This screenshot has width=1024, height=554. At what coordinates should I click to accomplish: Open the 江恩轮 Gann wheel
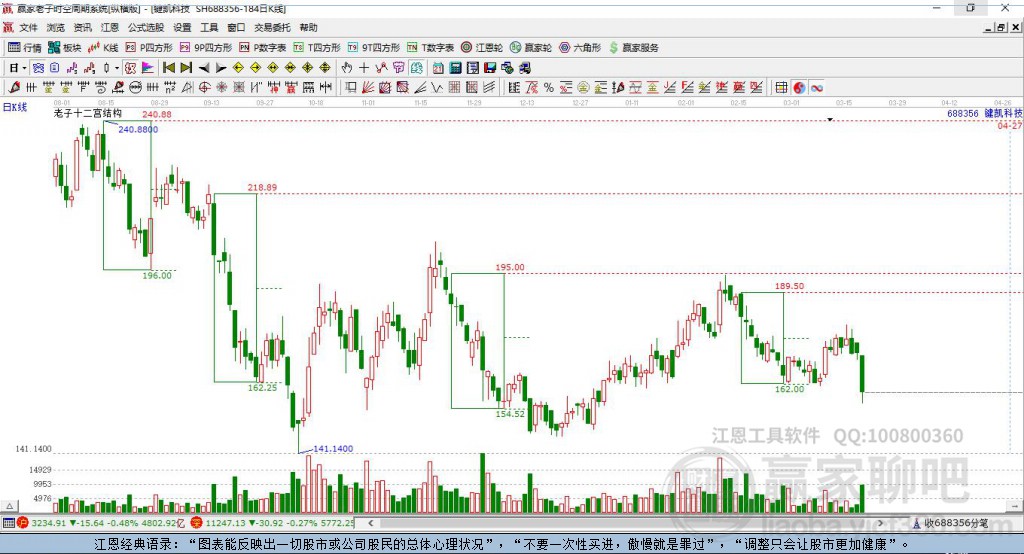point(481,48)
